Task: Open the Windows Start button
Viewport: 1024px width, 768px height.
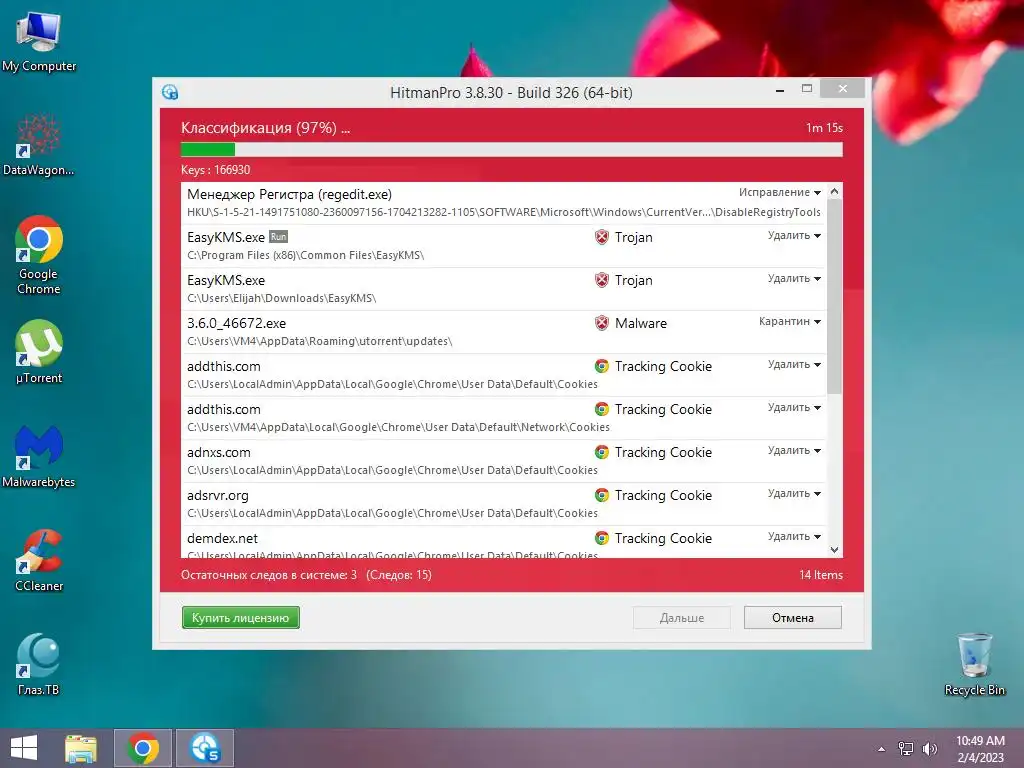Action: [x=24, y=748]
